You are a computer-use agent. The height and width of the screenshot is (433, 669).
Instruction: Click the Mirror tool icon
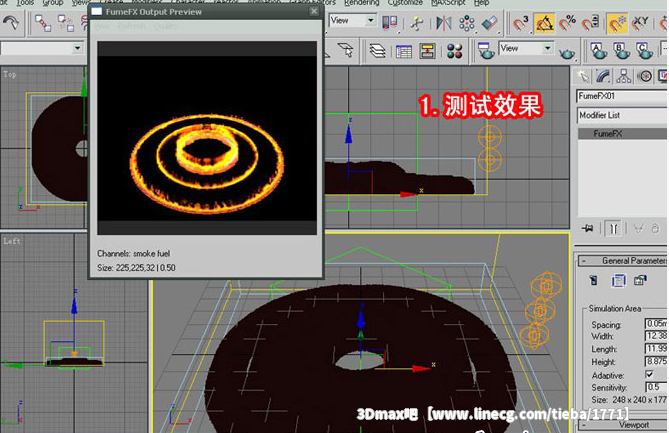coord(443,23)
